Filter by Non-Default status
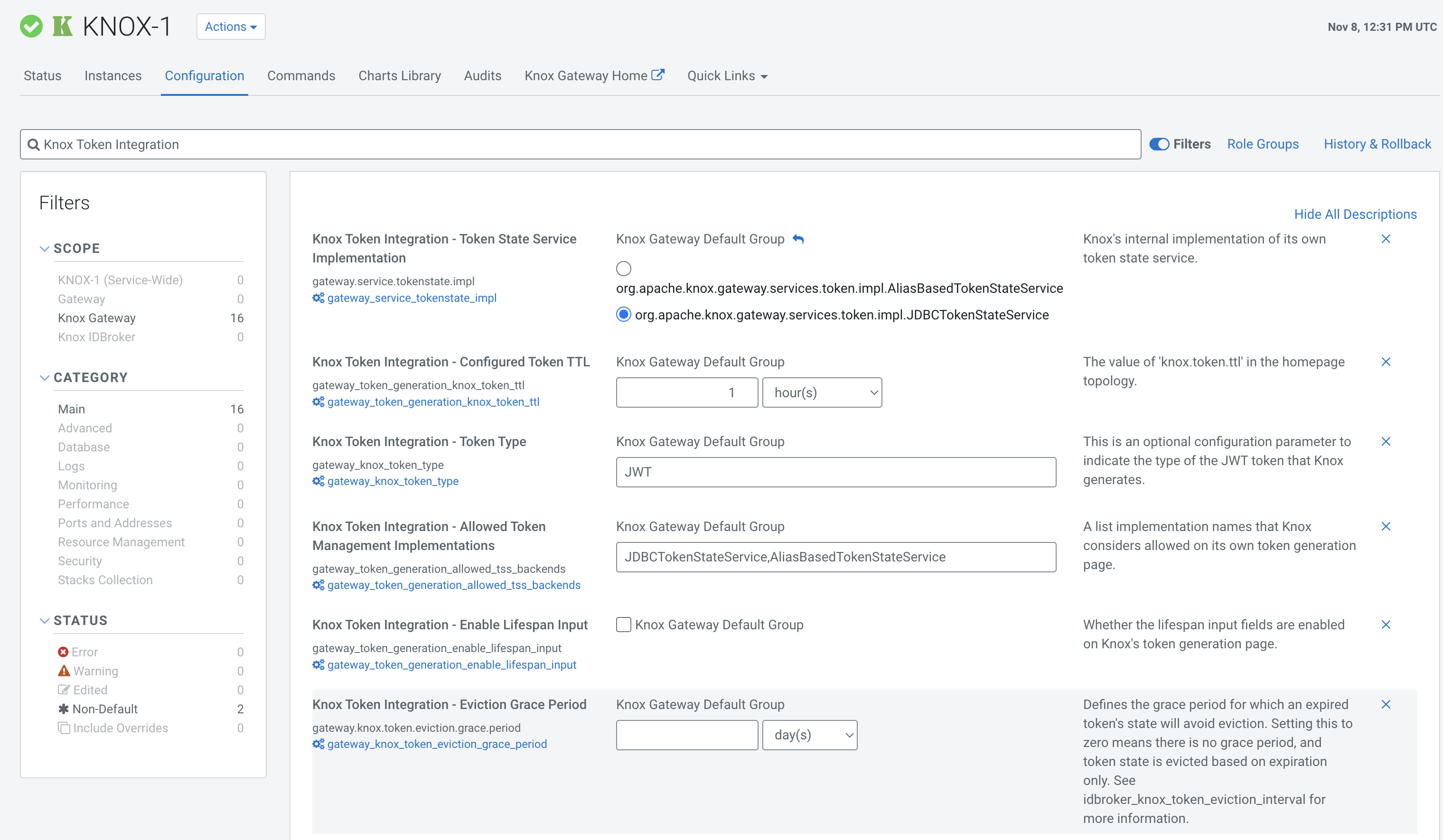 [105, 709]
